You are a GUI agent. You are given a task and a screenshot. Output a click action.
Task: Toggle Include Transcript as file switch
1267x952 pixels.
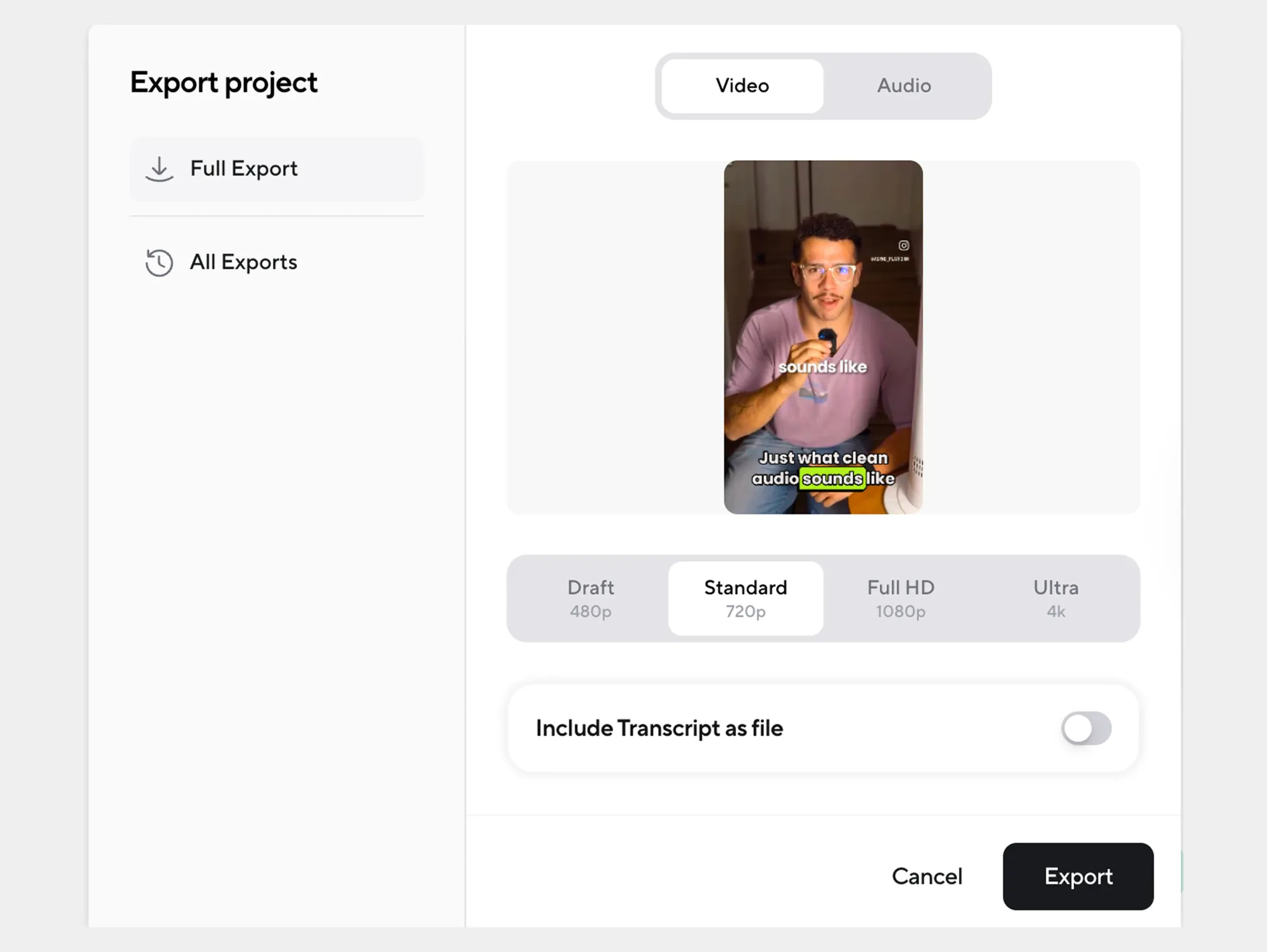(x=1086, y=728)
